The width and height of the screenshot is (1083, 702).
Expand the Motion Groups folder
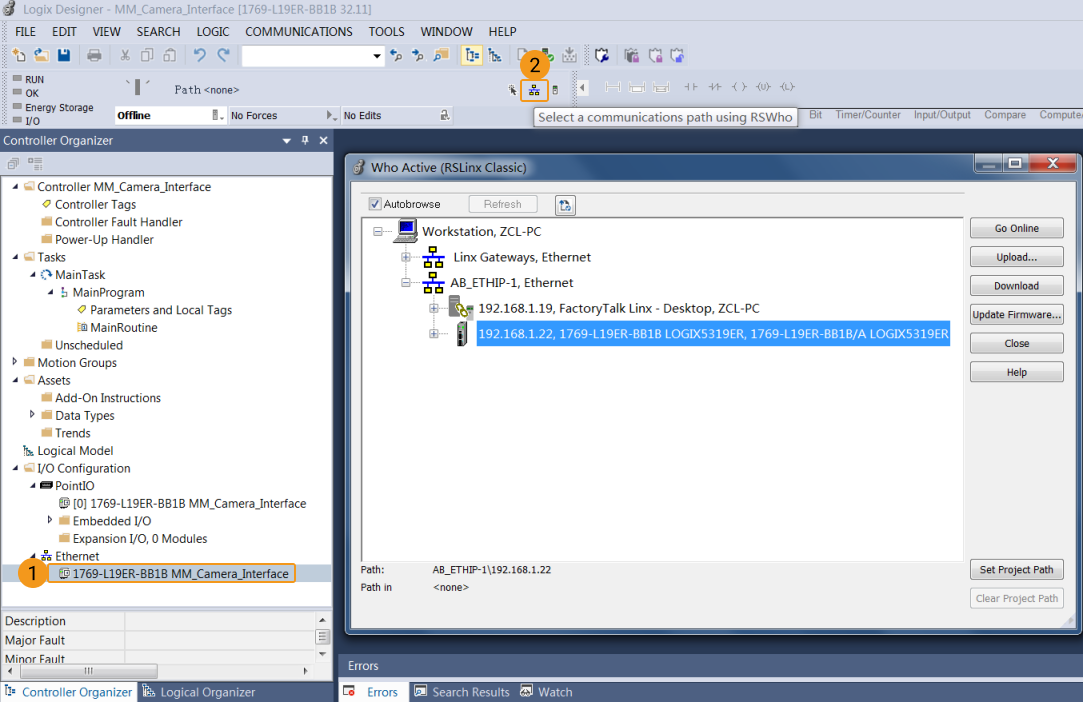[x=15, y=362]
